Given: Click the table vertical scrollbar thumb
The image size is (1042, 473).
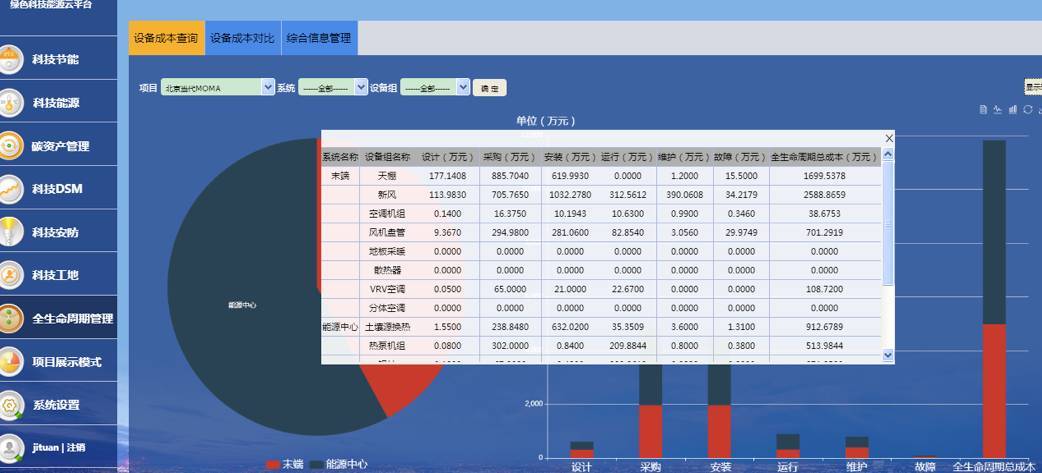Looking at the screenshot, I should point(888,223).
